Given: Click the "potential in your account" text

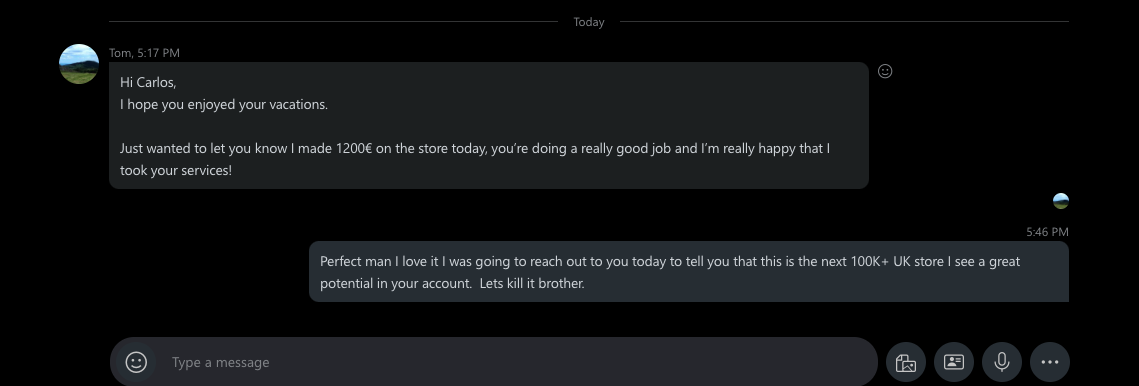Looking at the screenshot, I should [395, 284].
